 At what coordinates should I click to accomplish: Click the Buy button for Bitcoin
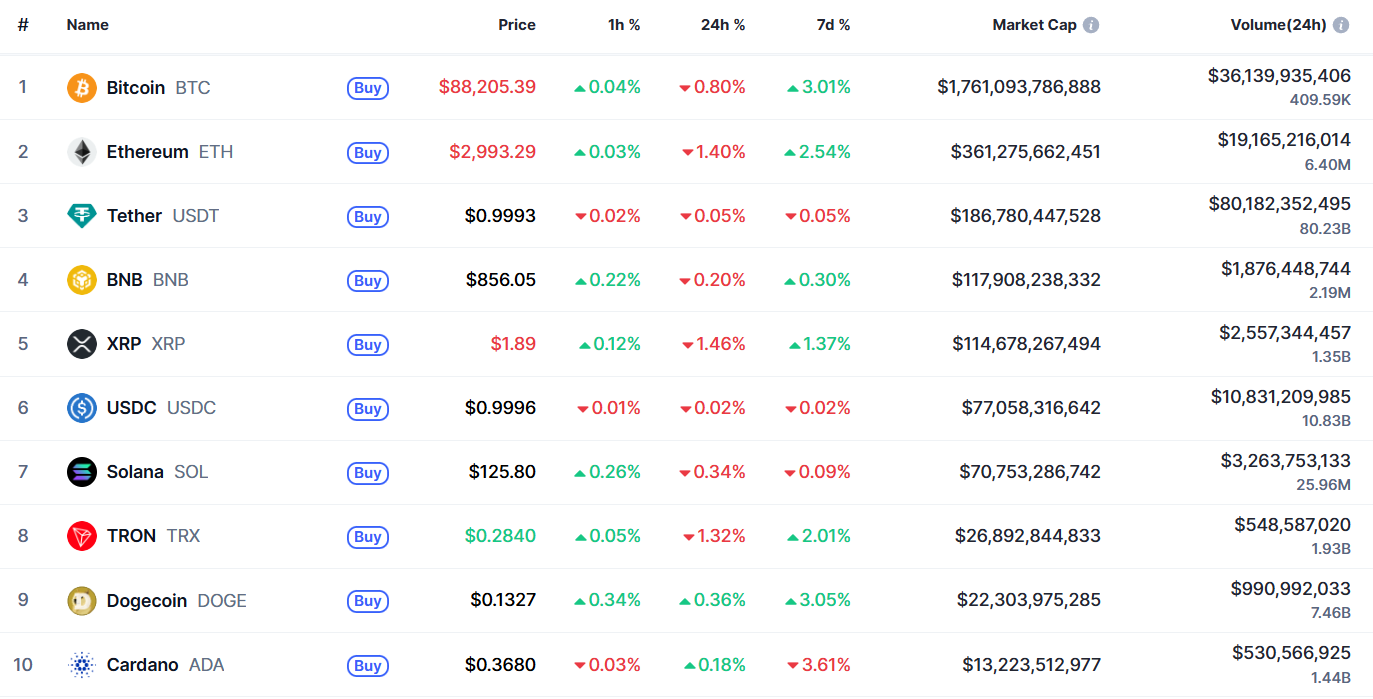tap(368, 88)
